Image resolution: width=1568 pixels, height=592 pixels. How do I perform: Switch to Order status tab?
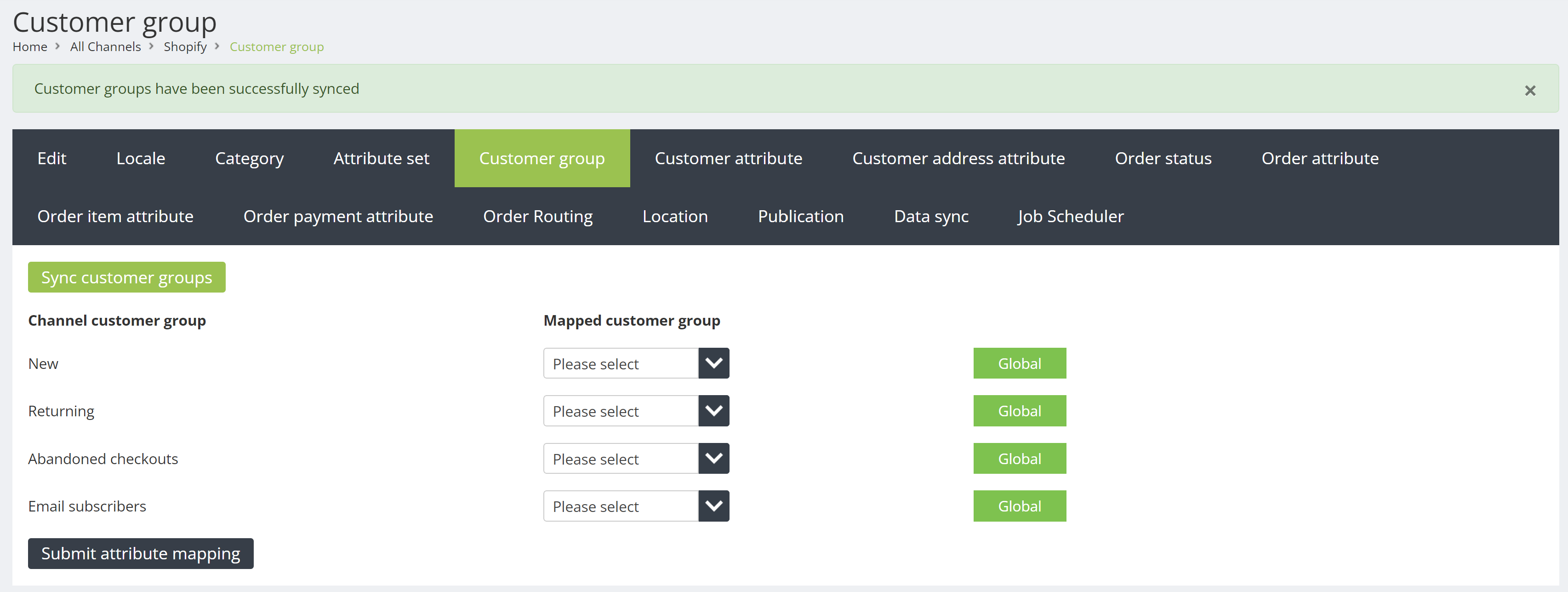click(x=1163, y=158)
